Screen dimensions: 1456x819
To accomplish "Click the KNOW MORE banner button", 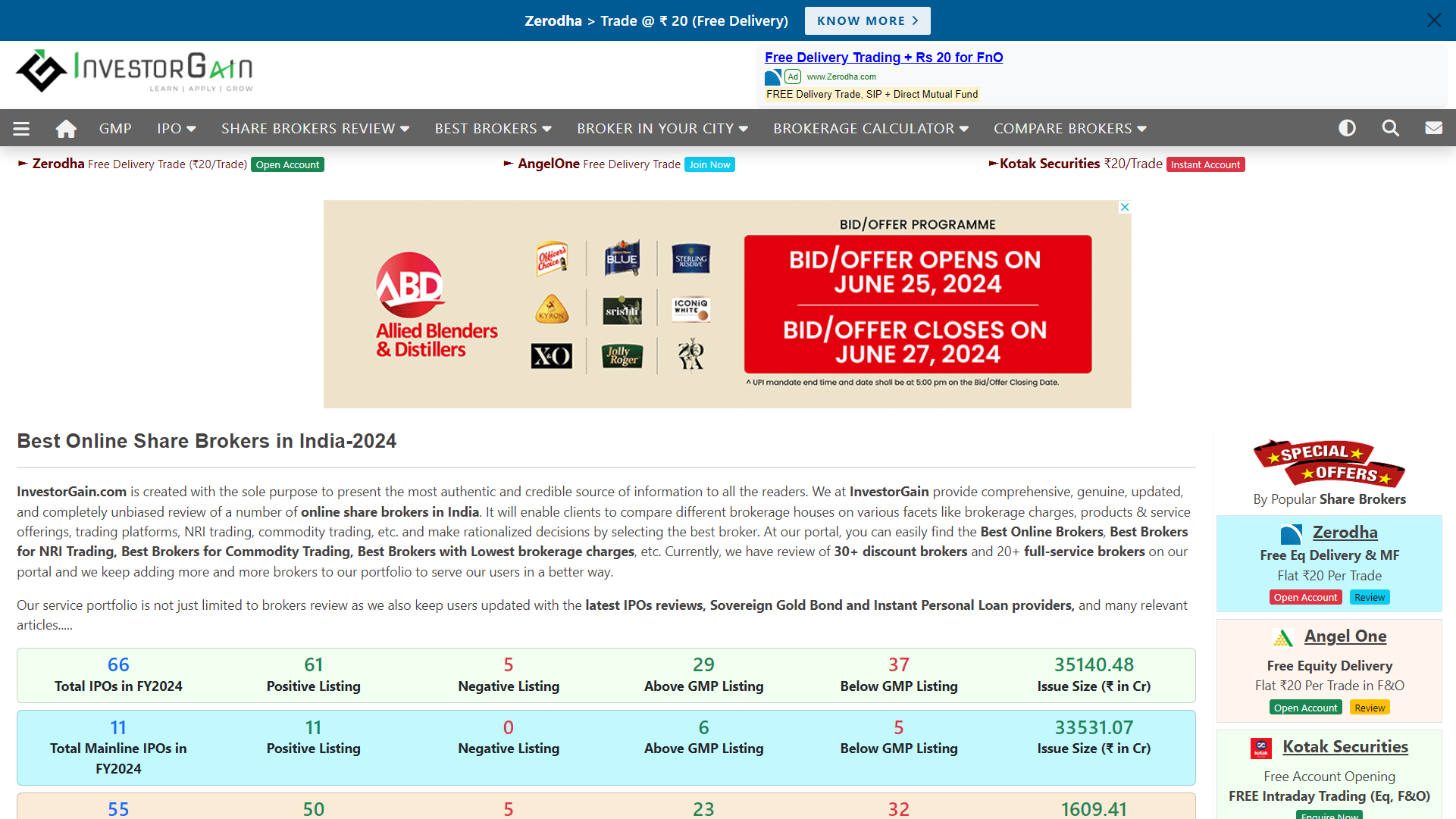I will (867, 20).
